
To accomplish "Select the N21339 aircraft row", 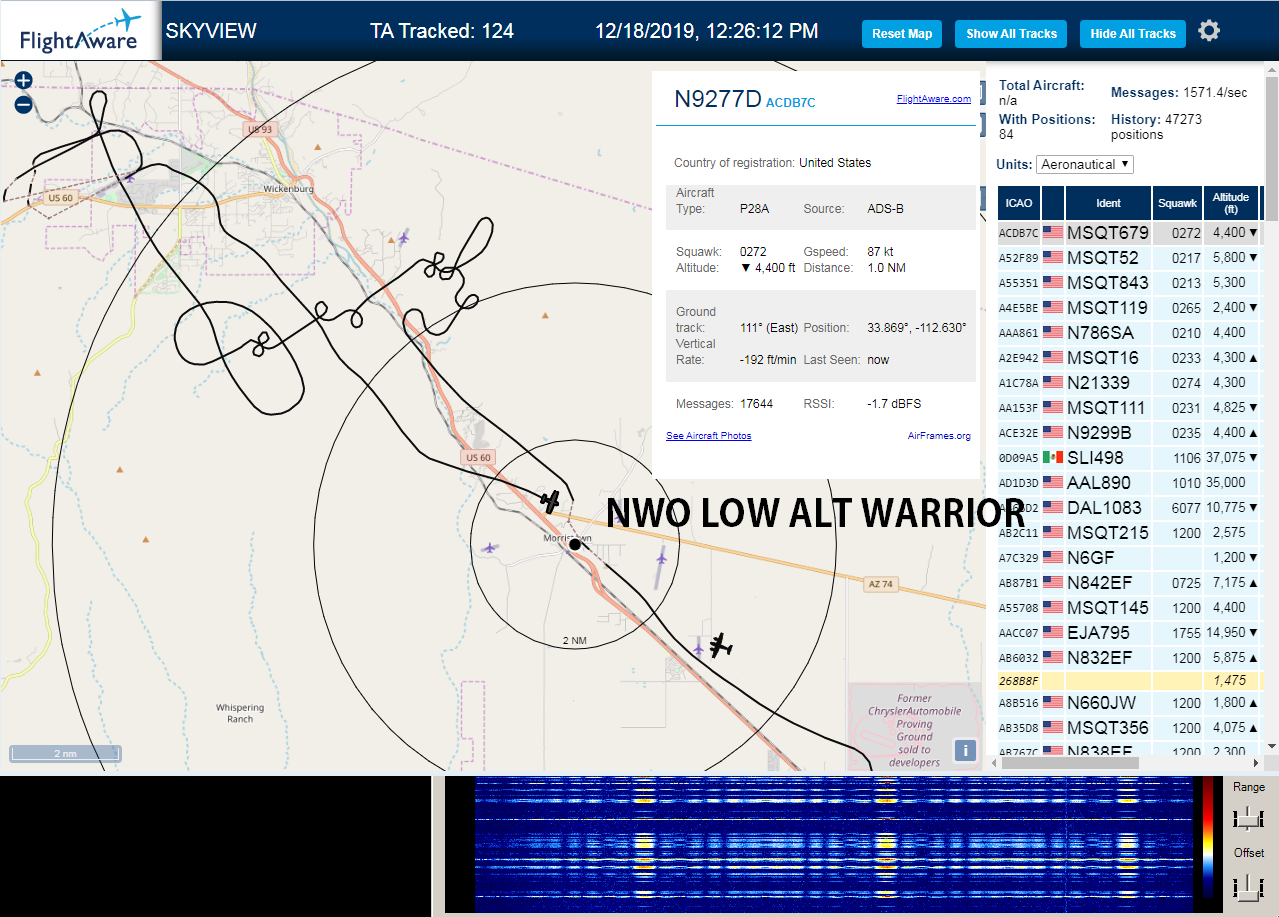I will point(1129,382).
